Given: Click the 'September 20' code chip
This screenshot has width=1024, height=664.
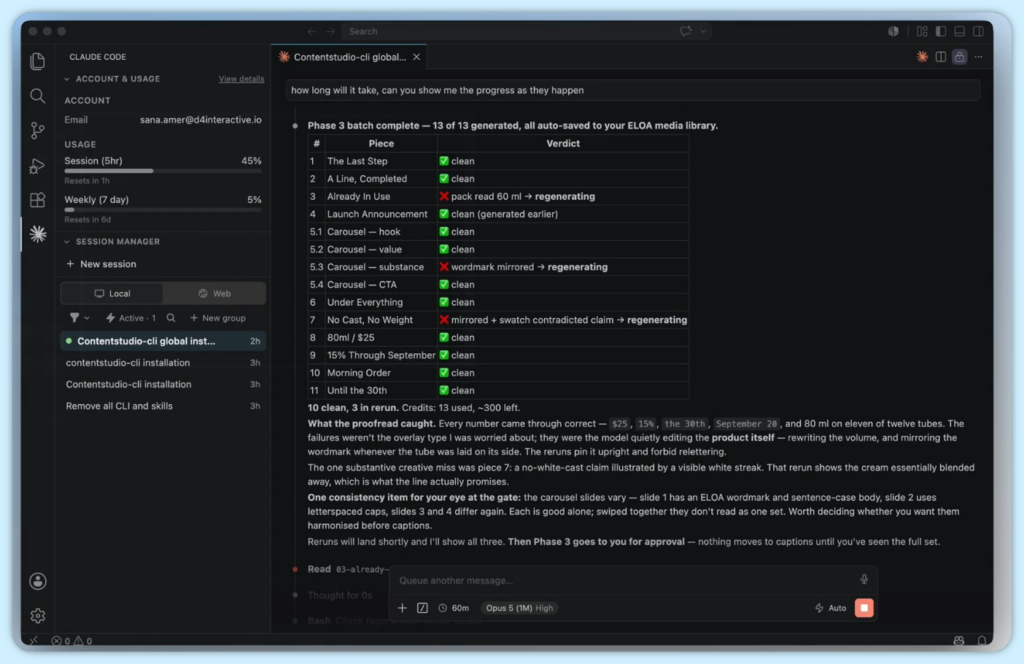Looking at the screenshot, I should click(746, 424).
